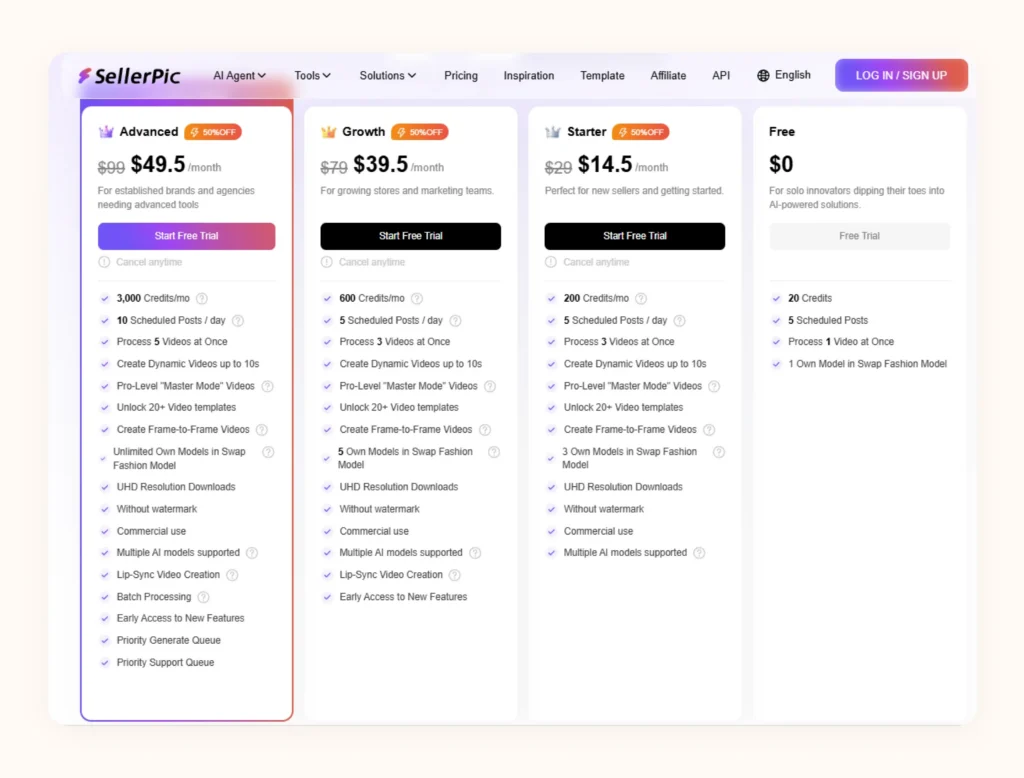Open help icon for Advanced Frame-to-Frame Videos
The width and height of the screenshot is (1024, 778).
(262, 430)
